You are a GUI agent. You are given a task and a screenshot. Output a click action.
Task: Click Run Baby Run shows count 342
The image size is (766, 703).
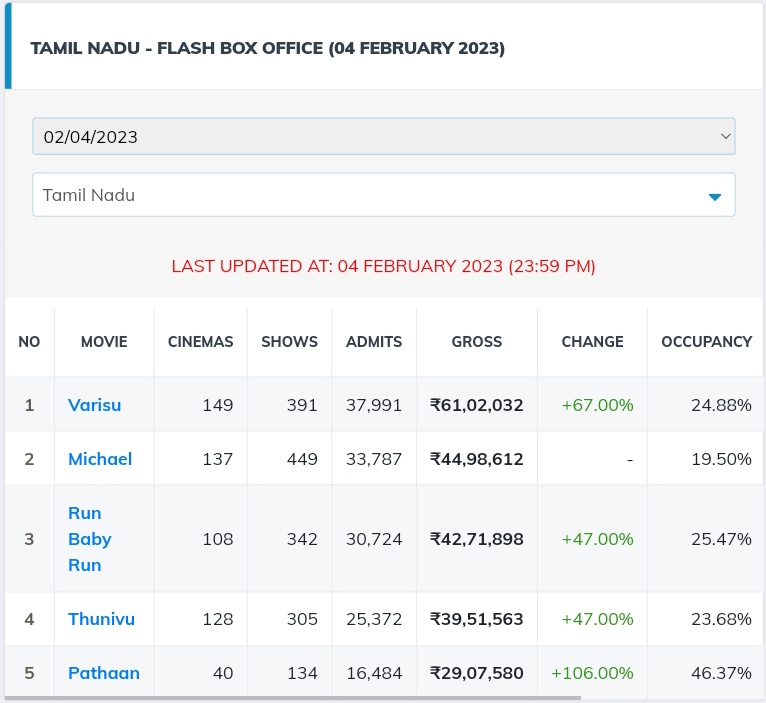[x=302, y=539]
